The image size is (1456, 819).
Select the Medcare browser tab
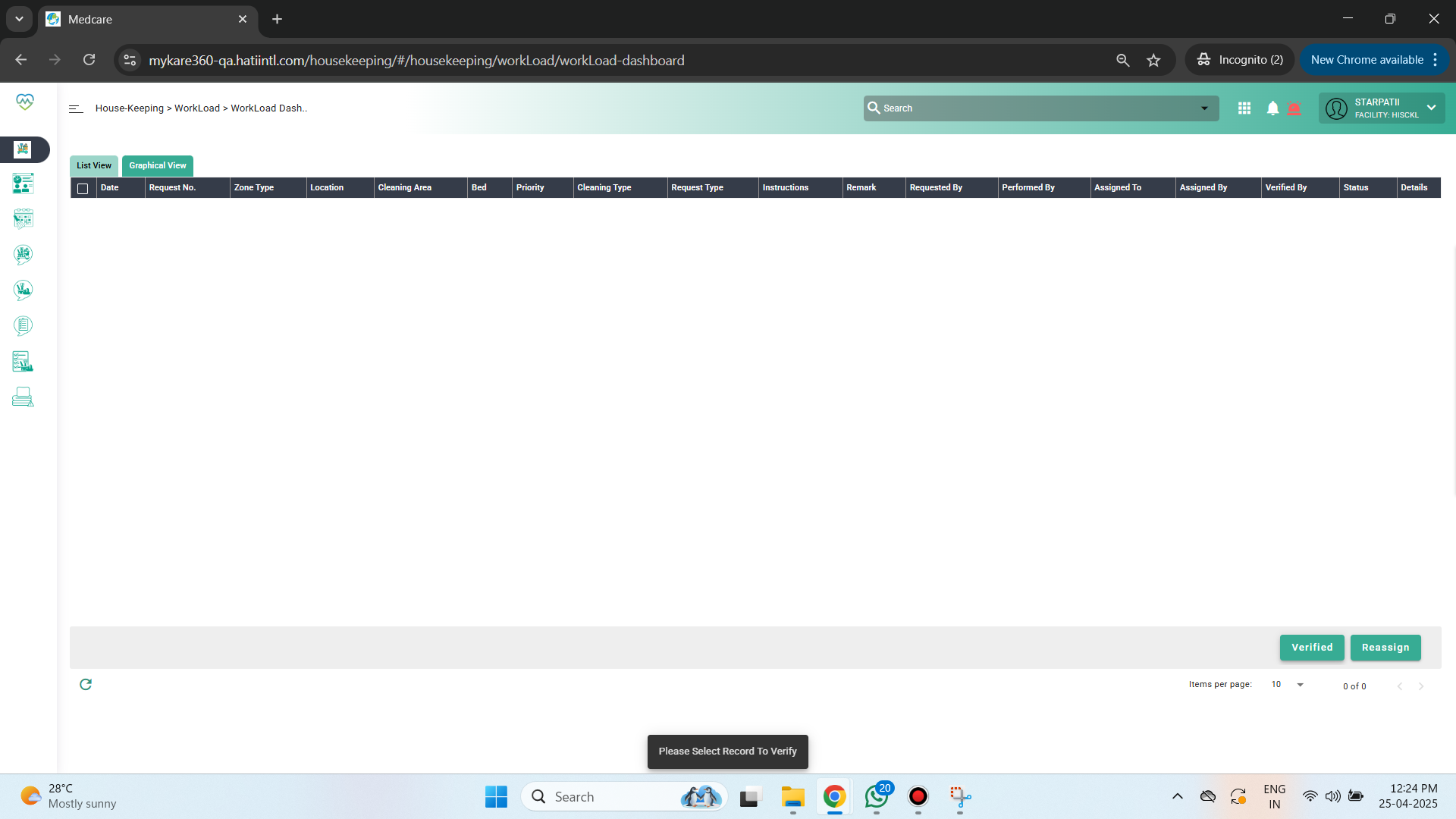[x=148, y=19]
